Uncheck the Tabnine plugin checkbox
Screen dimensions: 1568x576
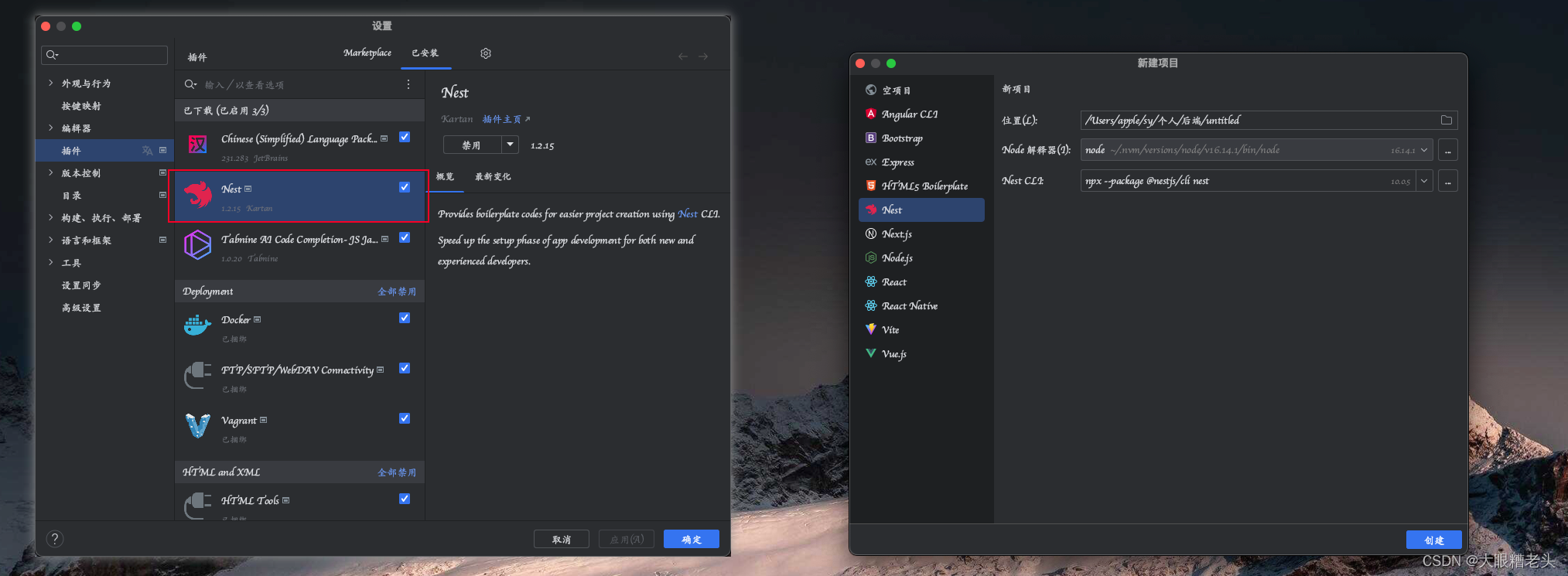pos(405,237)
